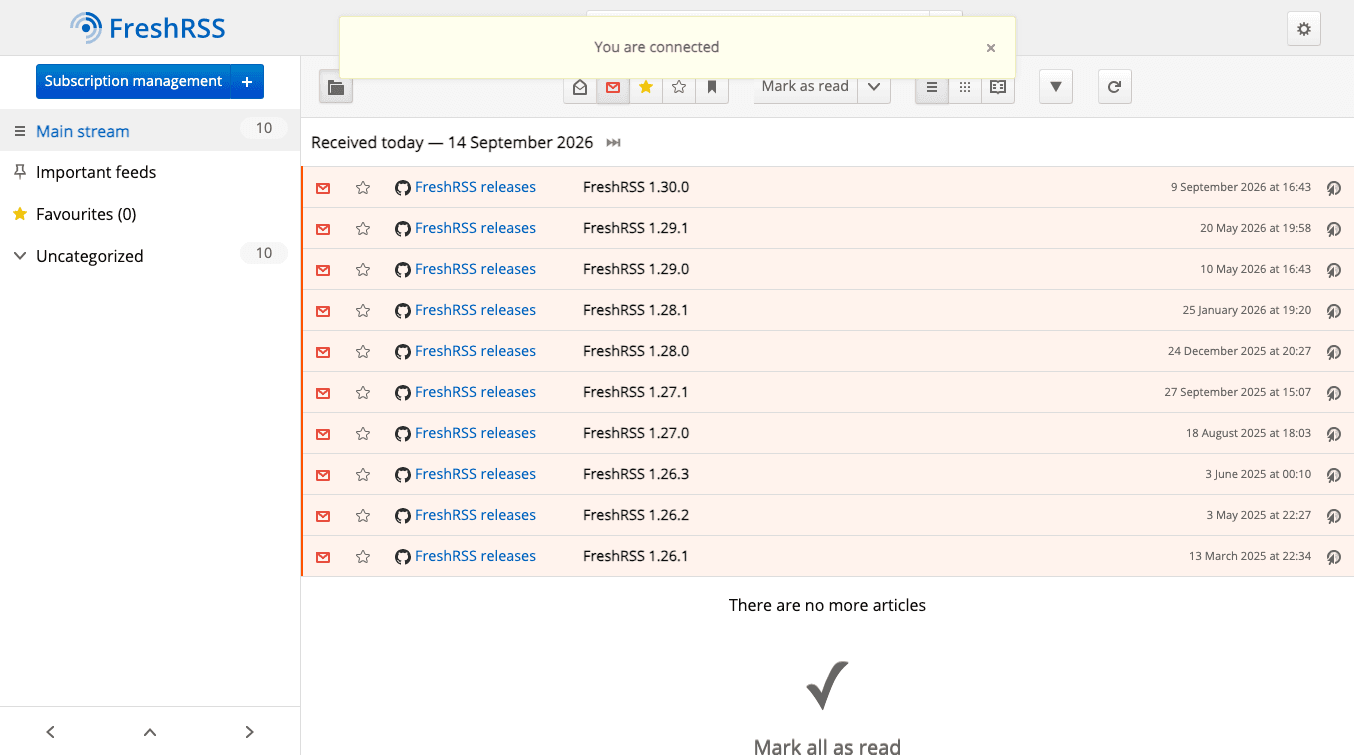Click the big Mark all as read checkmark

tap(827, 686)
